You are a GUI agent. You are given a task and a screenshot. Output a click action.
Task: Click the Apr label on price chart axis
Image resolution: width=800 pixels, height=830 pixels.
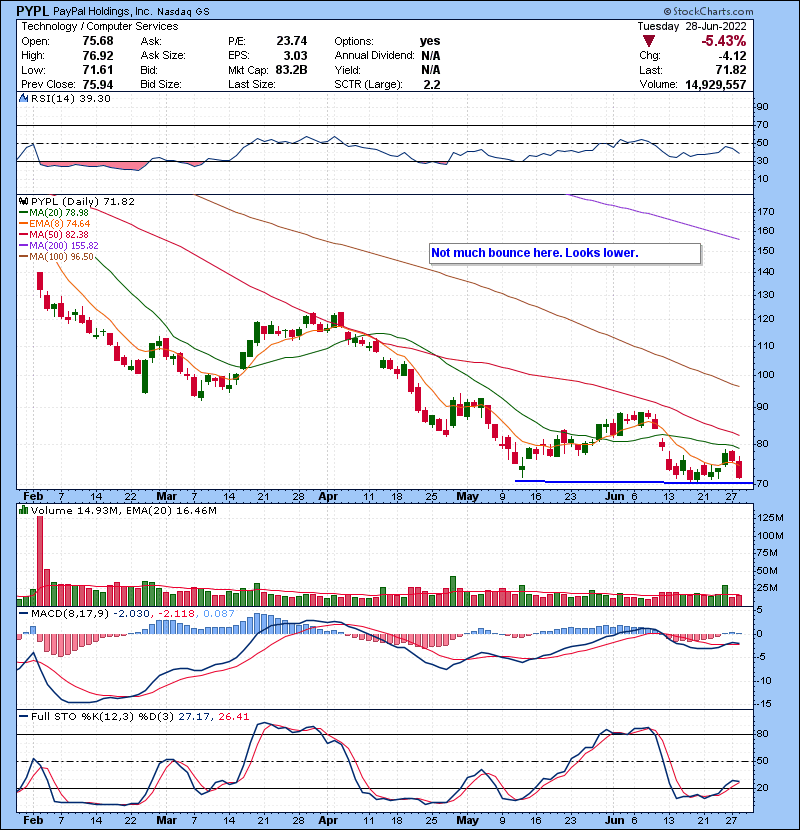click(328, 497)
